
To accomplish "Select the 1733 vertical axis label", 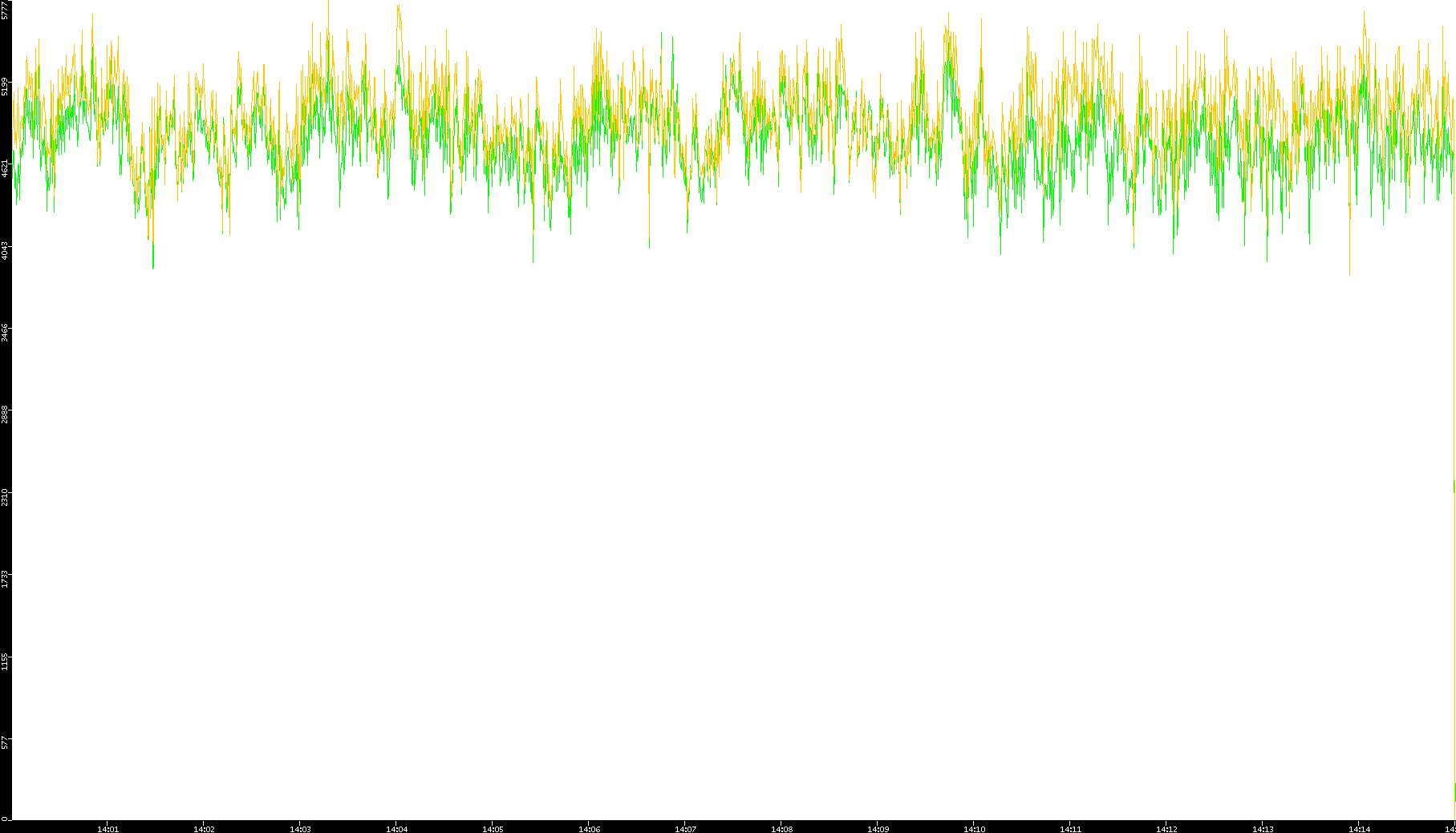I will [6, 580].
